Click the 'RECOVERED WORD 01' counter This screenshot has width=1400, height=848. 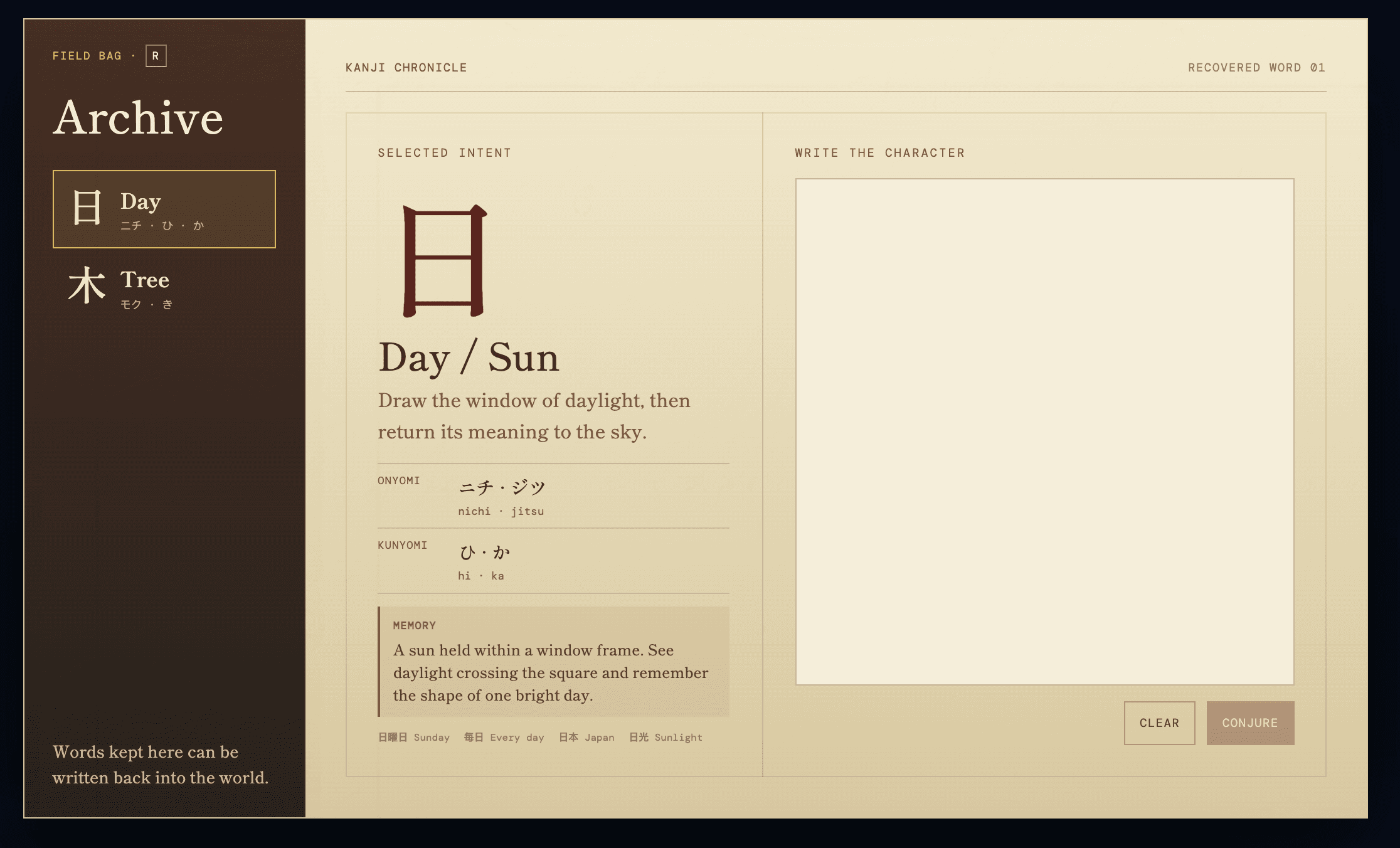coord(1256,68)
